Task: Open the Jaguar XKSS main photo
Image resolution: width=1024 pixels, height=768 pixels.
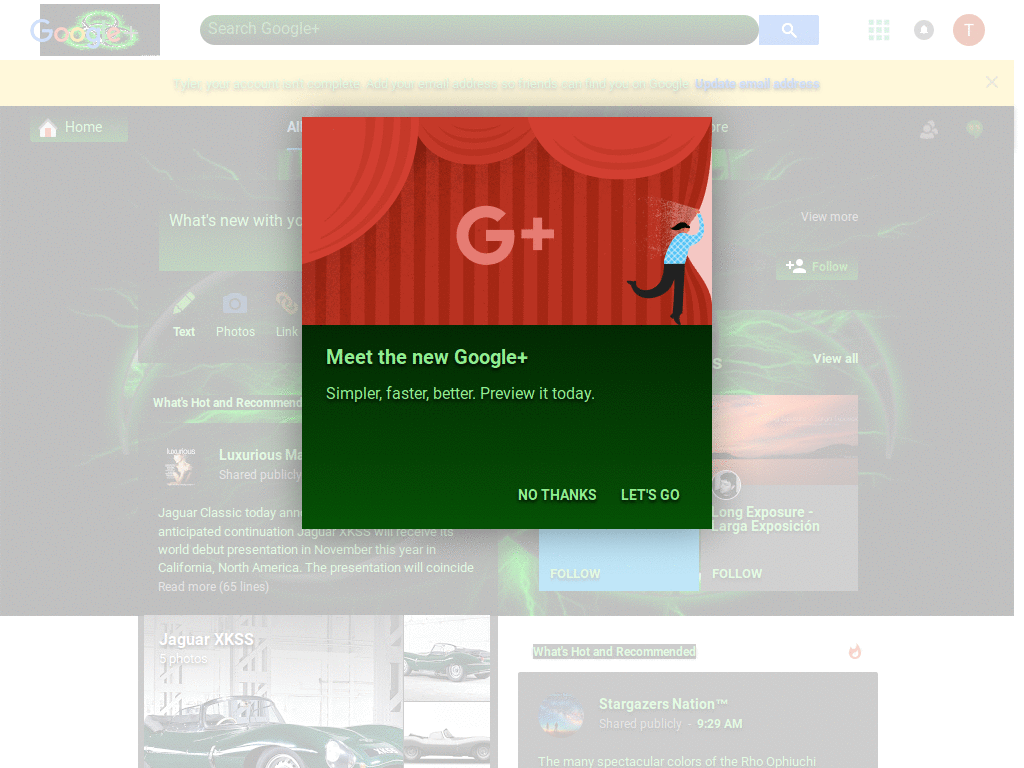Action: [x=273, y=692]
